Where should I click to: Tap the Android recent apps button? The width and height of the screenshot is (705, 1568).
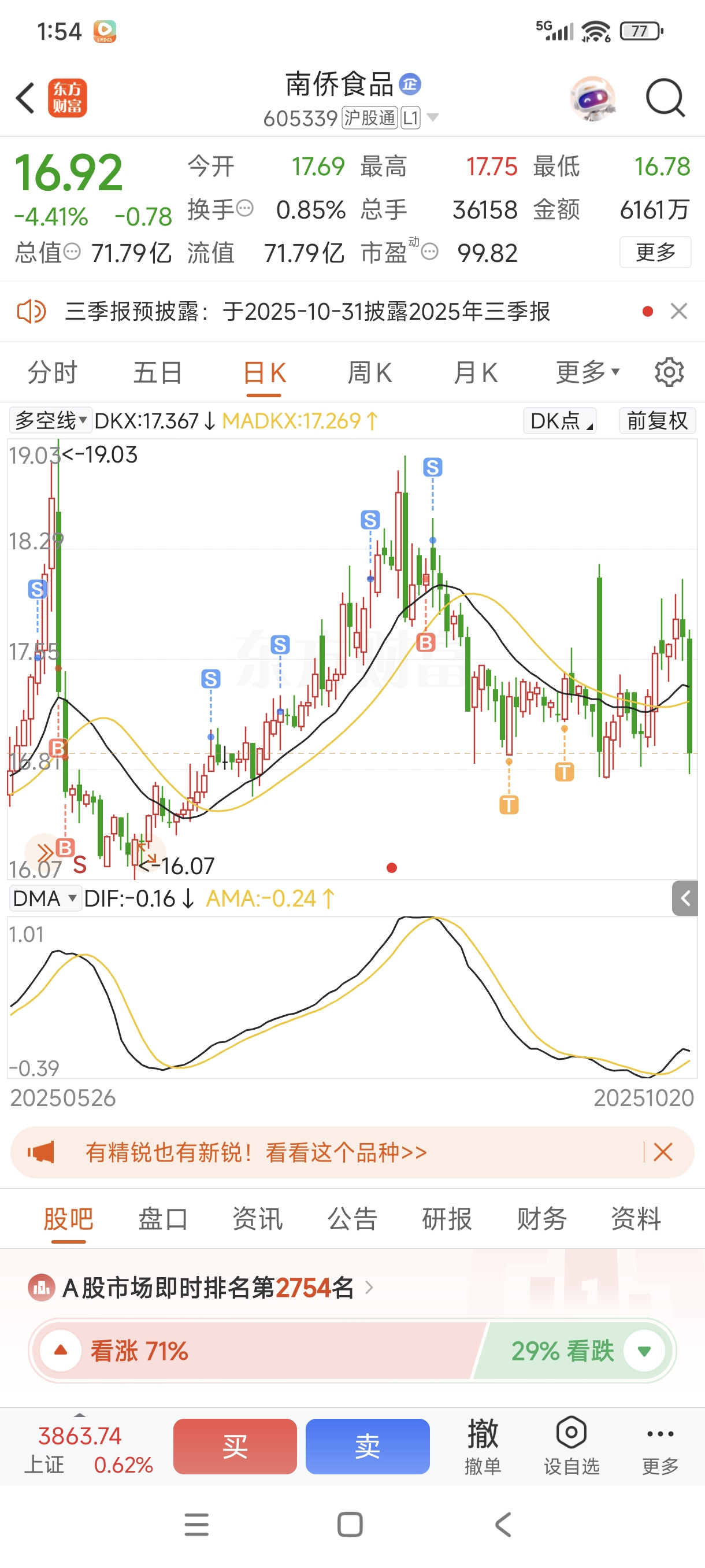pos(196,1525)
